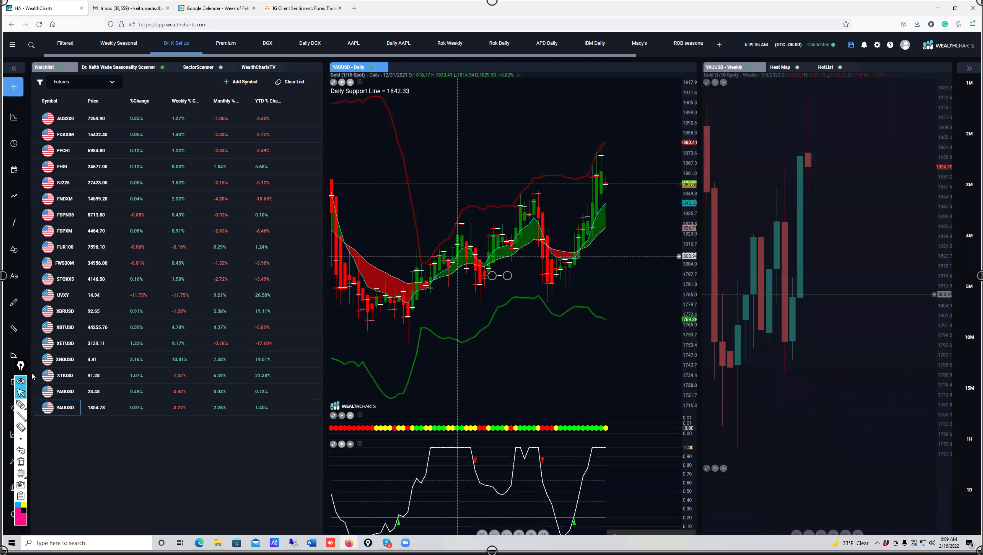Click the blue save layout icon
This screenshot has width=983, height=555.
tap(851, 45)
